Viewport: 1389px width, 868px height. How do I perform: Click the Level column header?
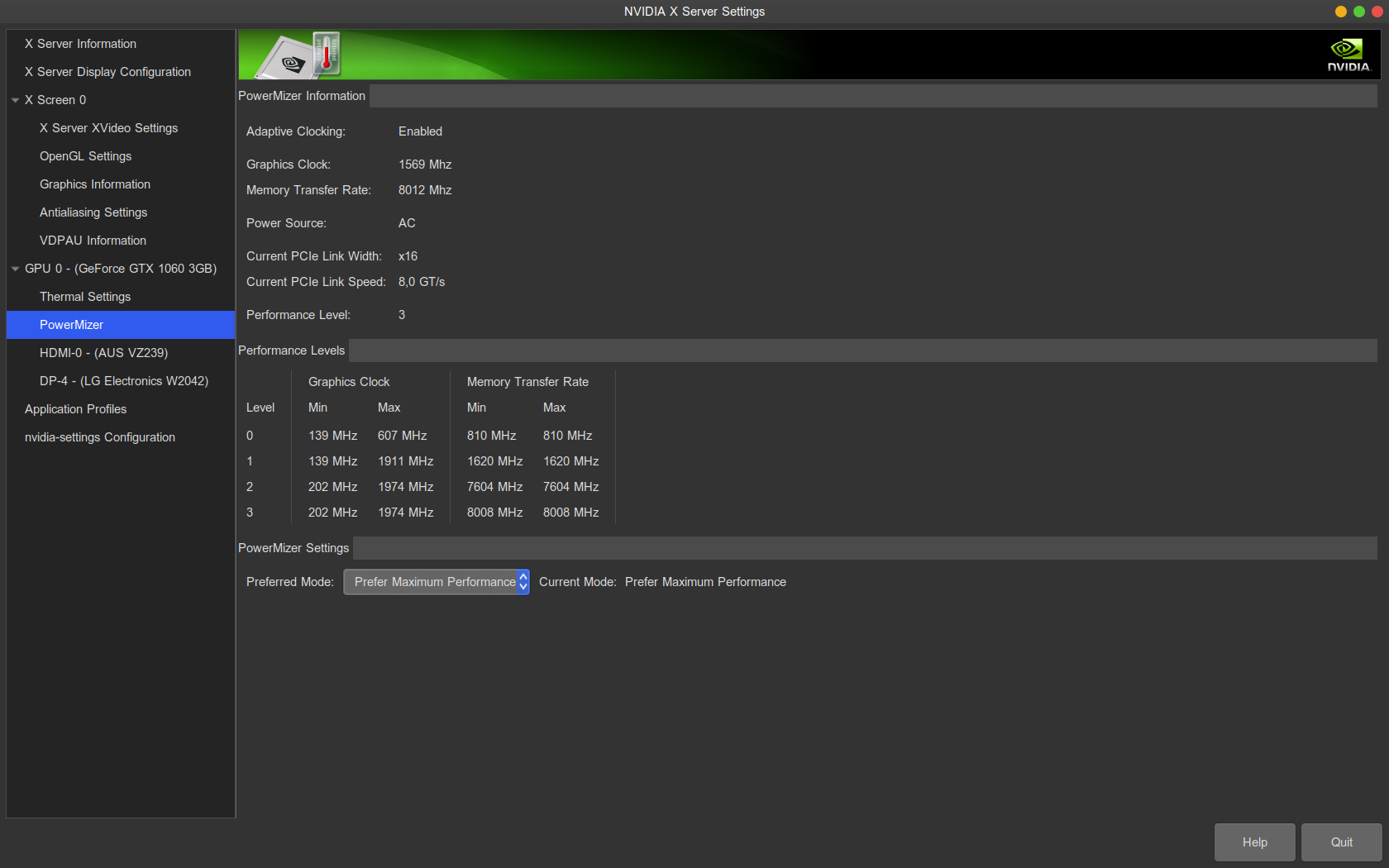[x=260, y=408]
